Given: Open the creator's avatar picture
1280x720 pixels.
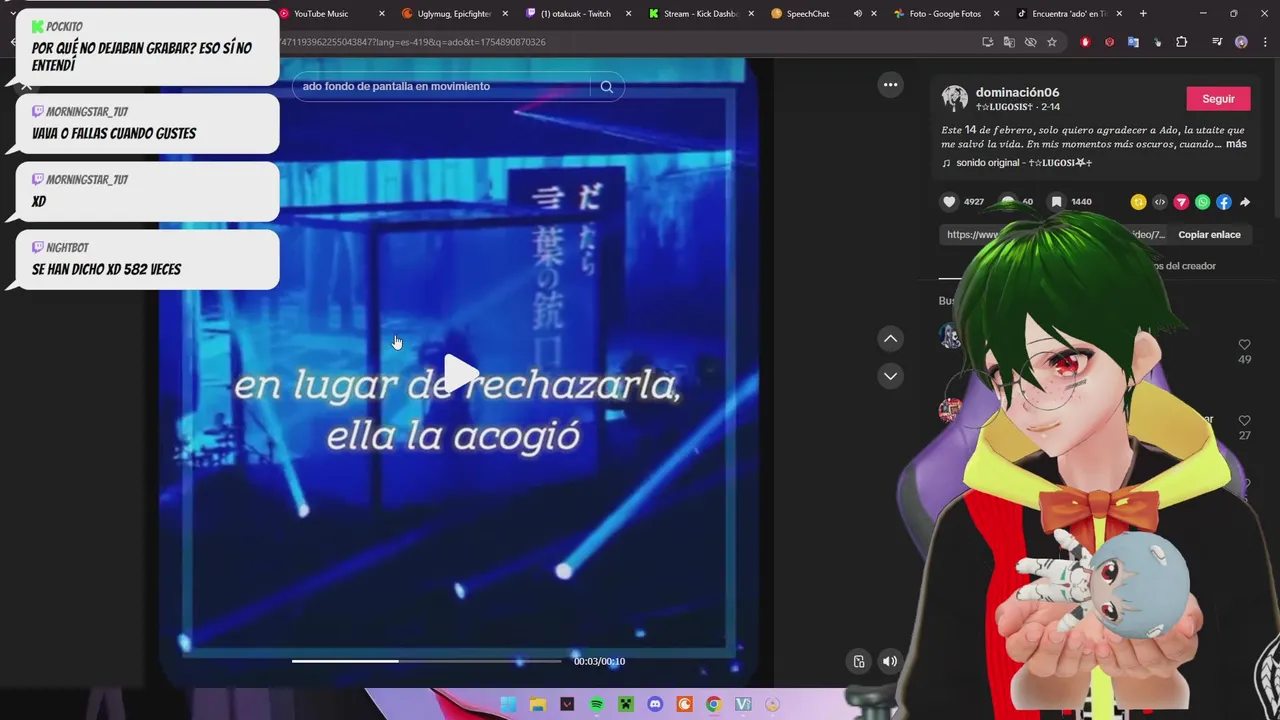Looking at the screenshot, I should [955, 98].
